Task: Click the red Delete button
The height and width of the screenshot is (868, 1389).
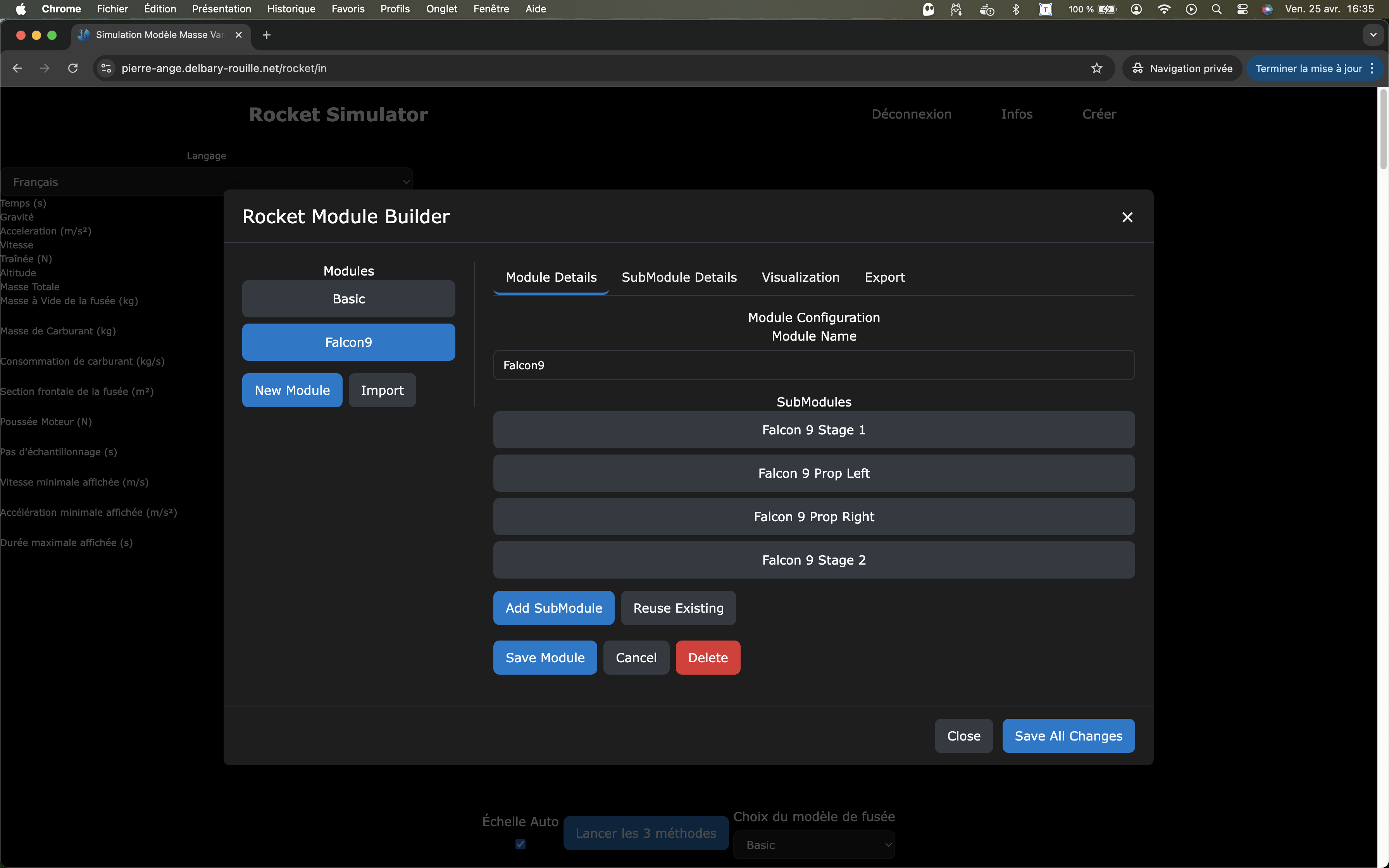Action: 708,657
